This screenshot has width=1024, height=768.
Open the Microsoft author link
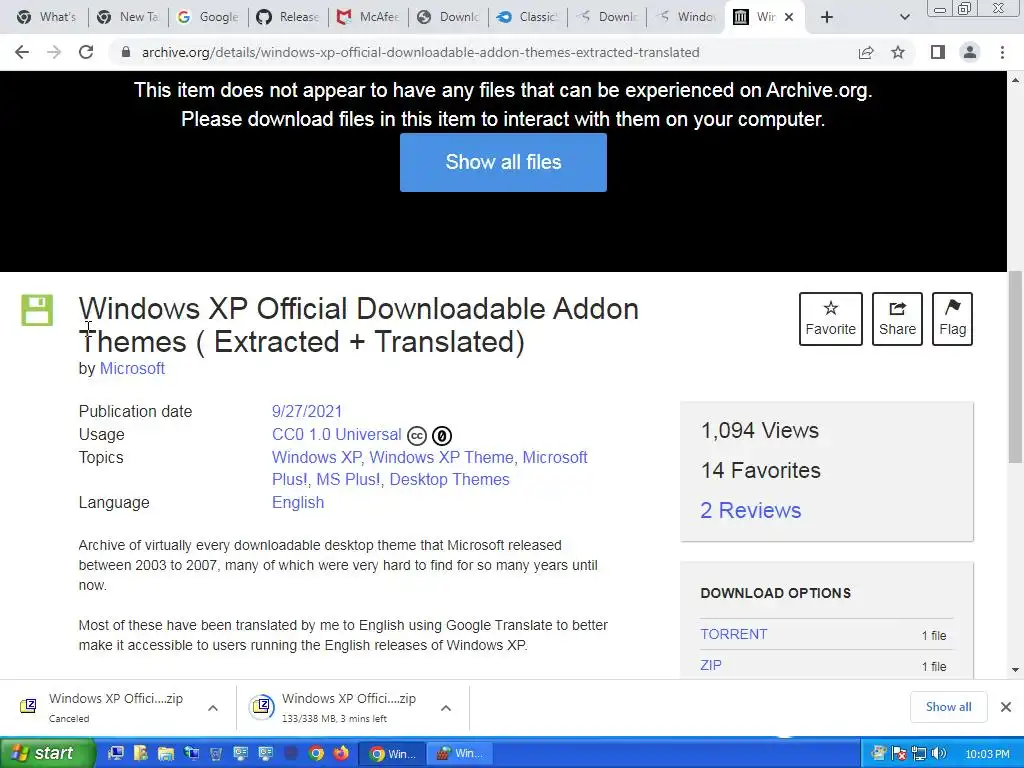click(132, 368)
